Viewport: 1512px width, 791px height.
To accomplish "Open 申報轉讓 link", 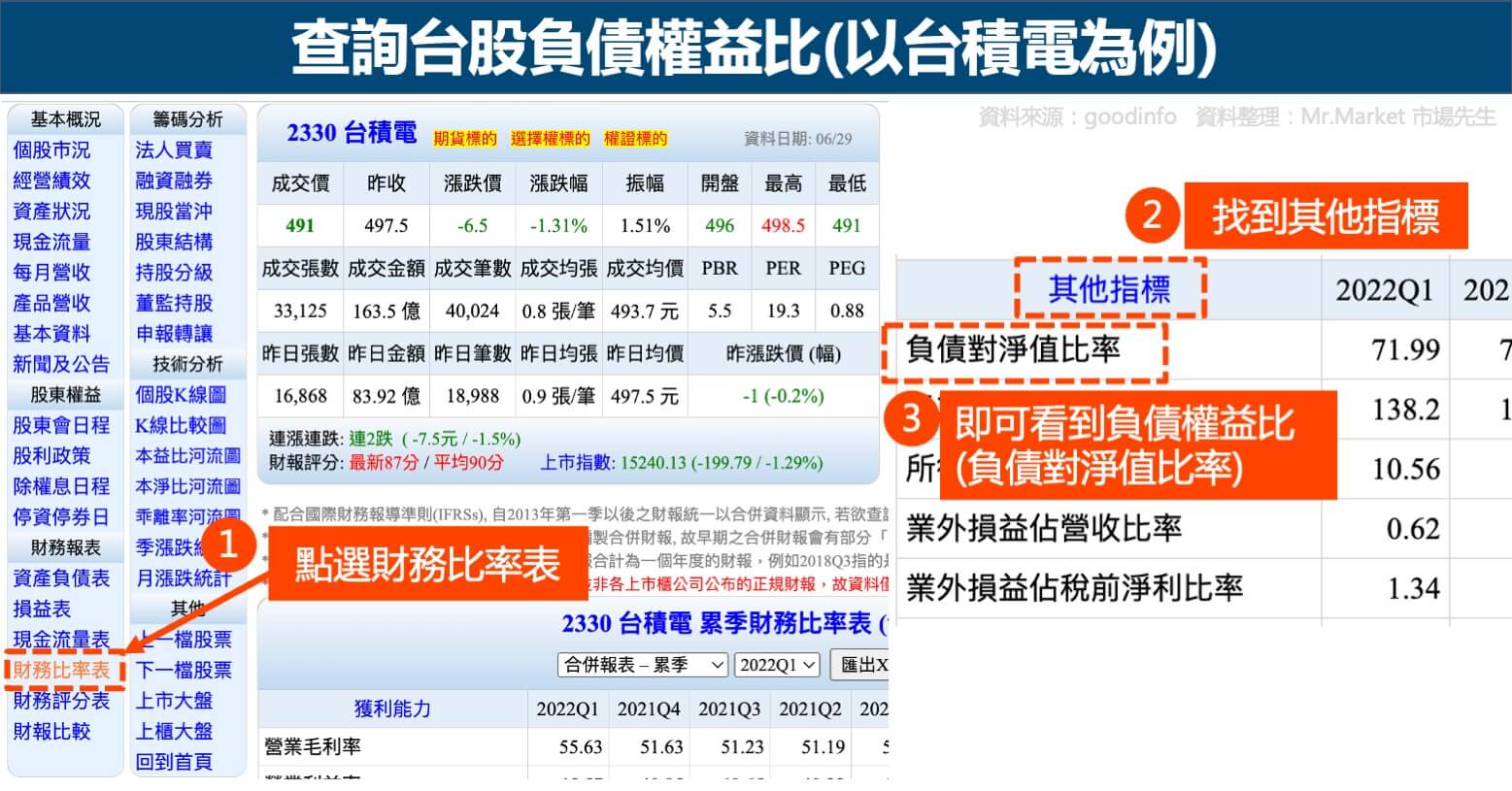I will click(174, 334).
